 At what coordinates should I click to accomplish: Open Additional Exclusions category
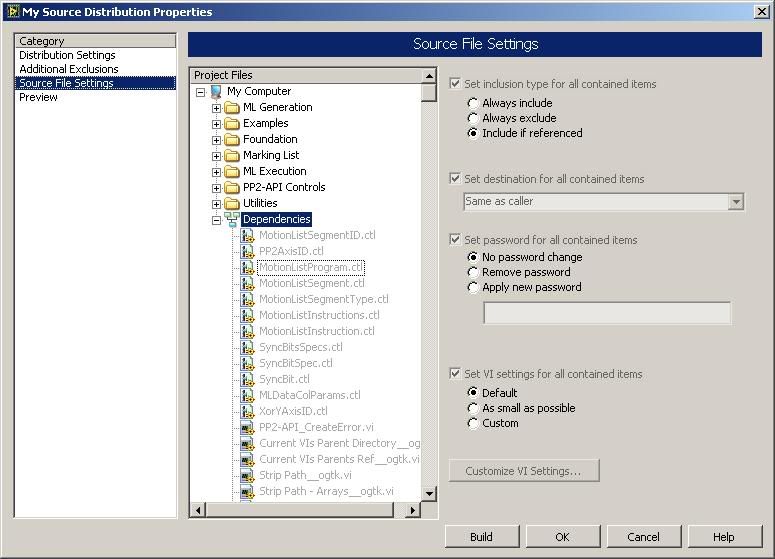pos(69,69)
